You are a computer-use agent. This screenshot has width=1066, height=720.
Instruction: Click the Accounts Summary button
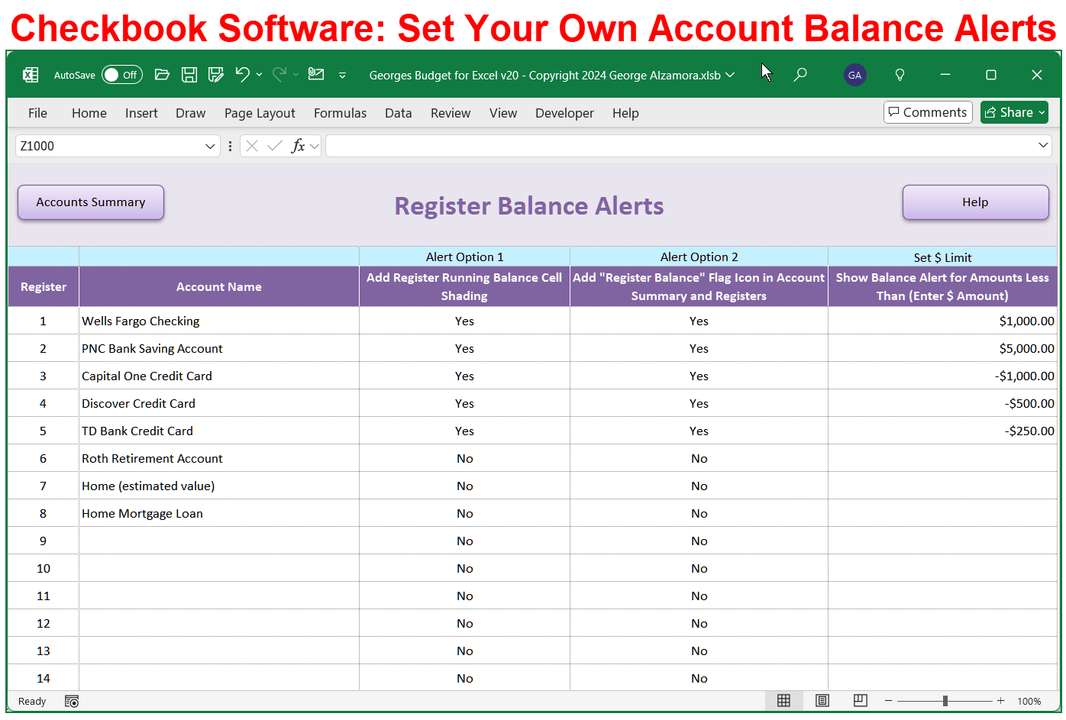(x=90, y=202)
